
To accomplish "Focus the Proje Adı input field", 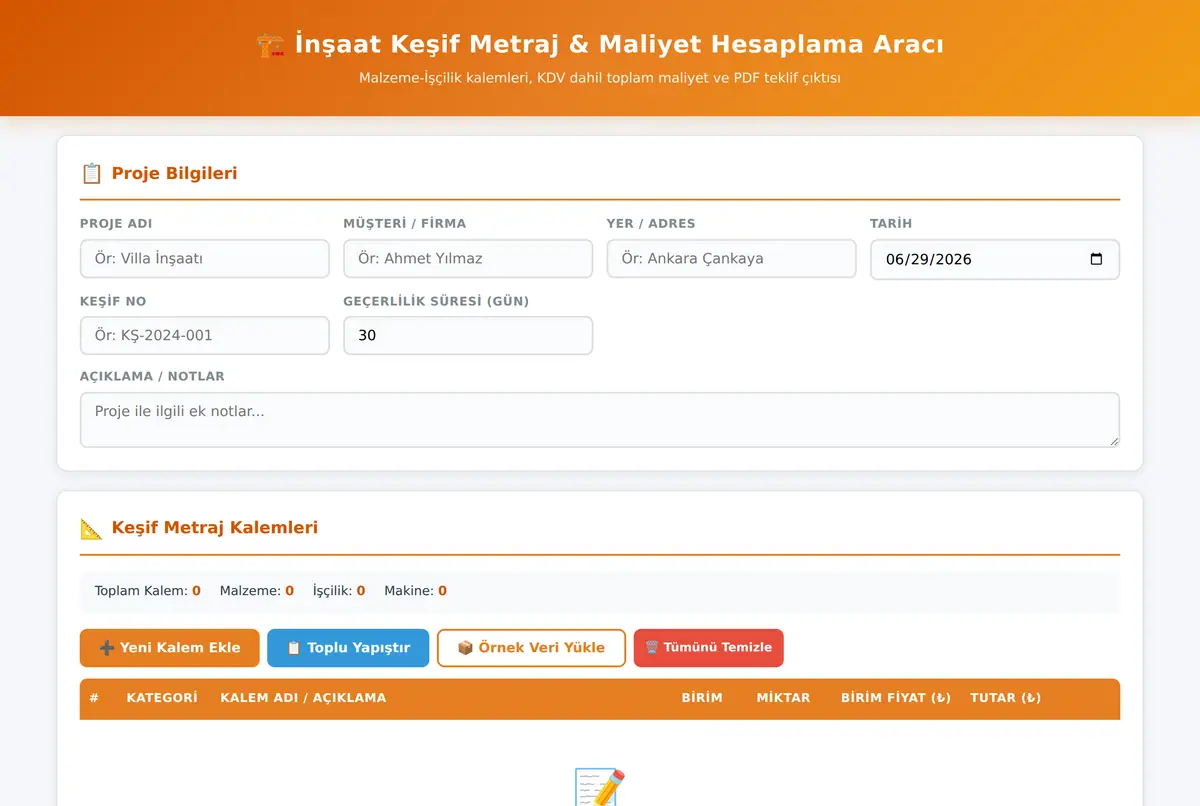I will point(205,259).
